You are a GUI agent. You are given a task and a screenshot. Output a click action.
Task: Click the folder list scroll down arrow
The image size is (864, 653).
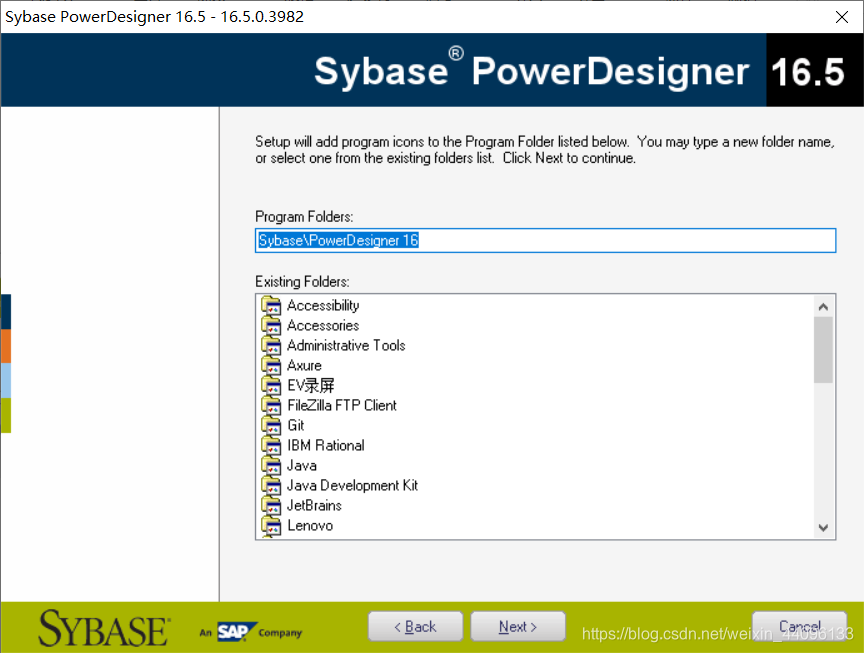click(823, 527)
